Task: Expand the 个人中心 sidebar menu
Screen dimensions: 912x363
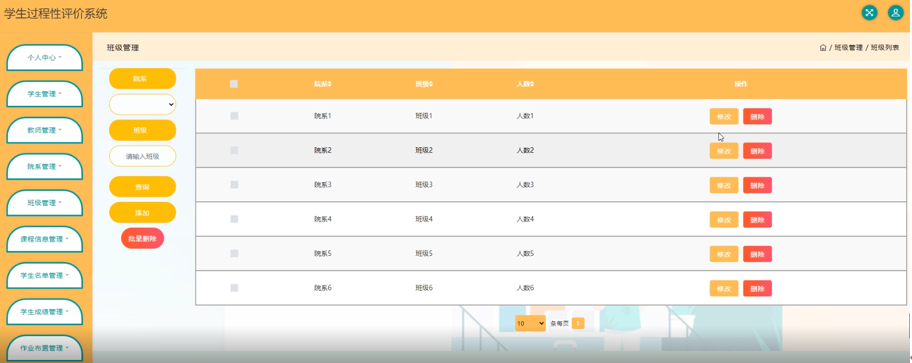Action: (44, 58)
